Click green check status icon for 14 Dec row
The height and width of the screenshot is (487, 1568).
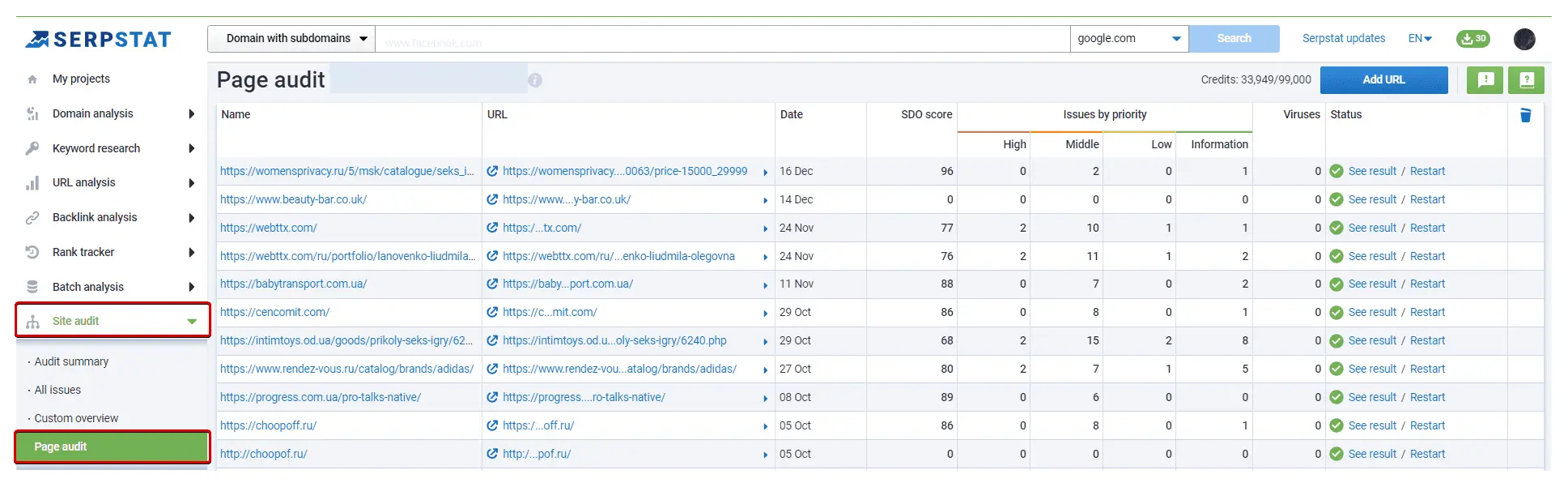tap(1336, 199)
